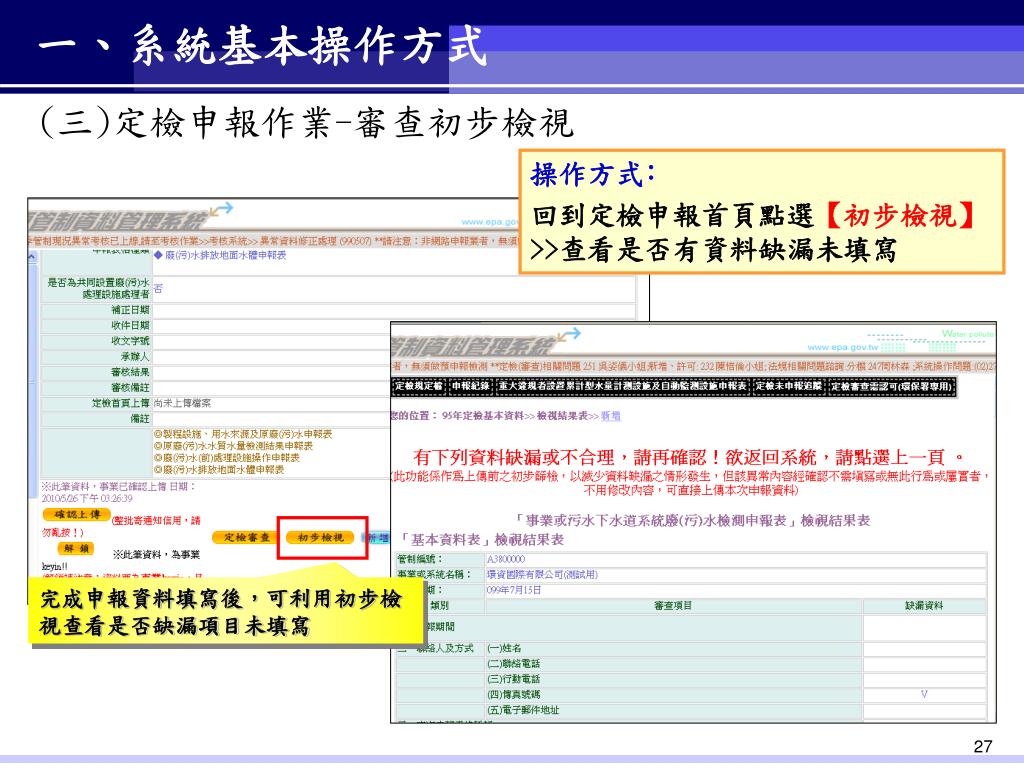Screen dimensions: 1024x768
Task: Click the company name 環資國際有限公司(測試用)
Action: (542, 575)
